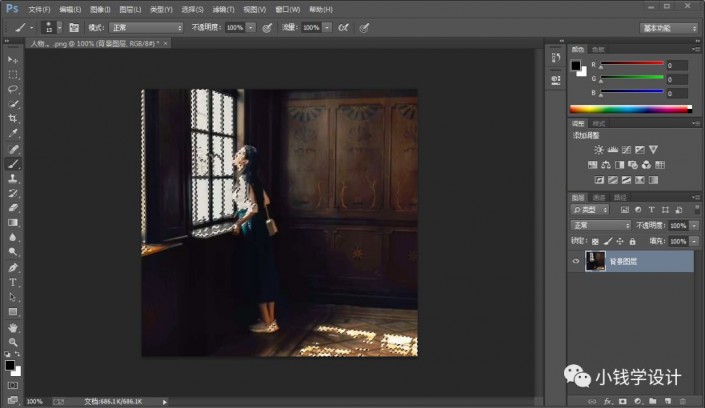Hide the 背景图层 layer with eye icon
705x408 pixels.
tap(575, 261)
